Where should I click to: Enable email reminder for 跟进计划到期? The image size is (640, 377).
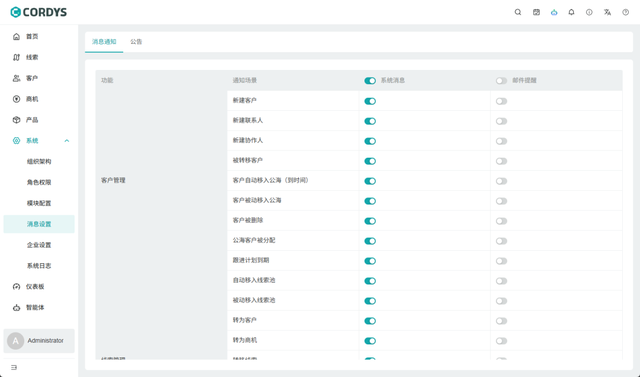(502, 261)
